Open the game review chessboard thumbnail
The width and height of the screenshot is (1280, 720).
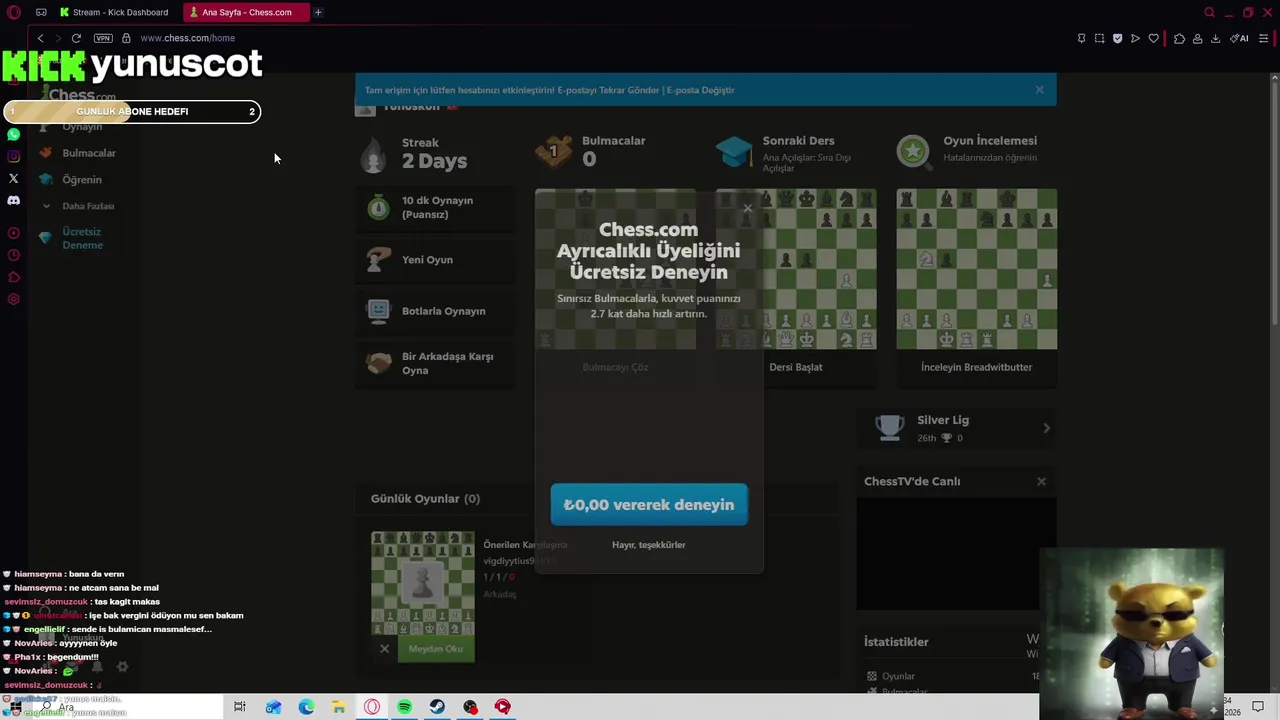tap(976, 269)
